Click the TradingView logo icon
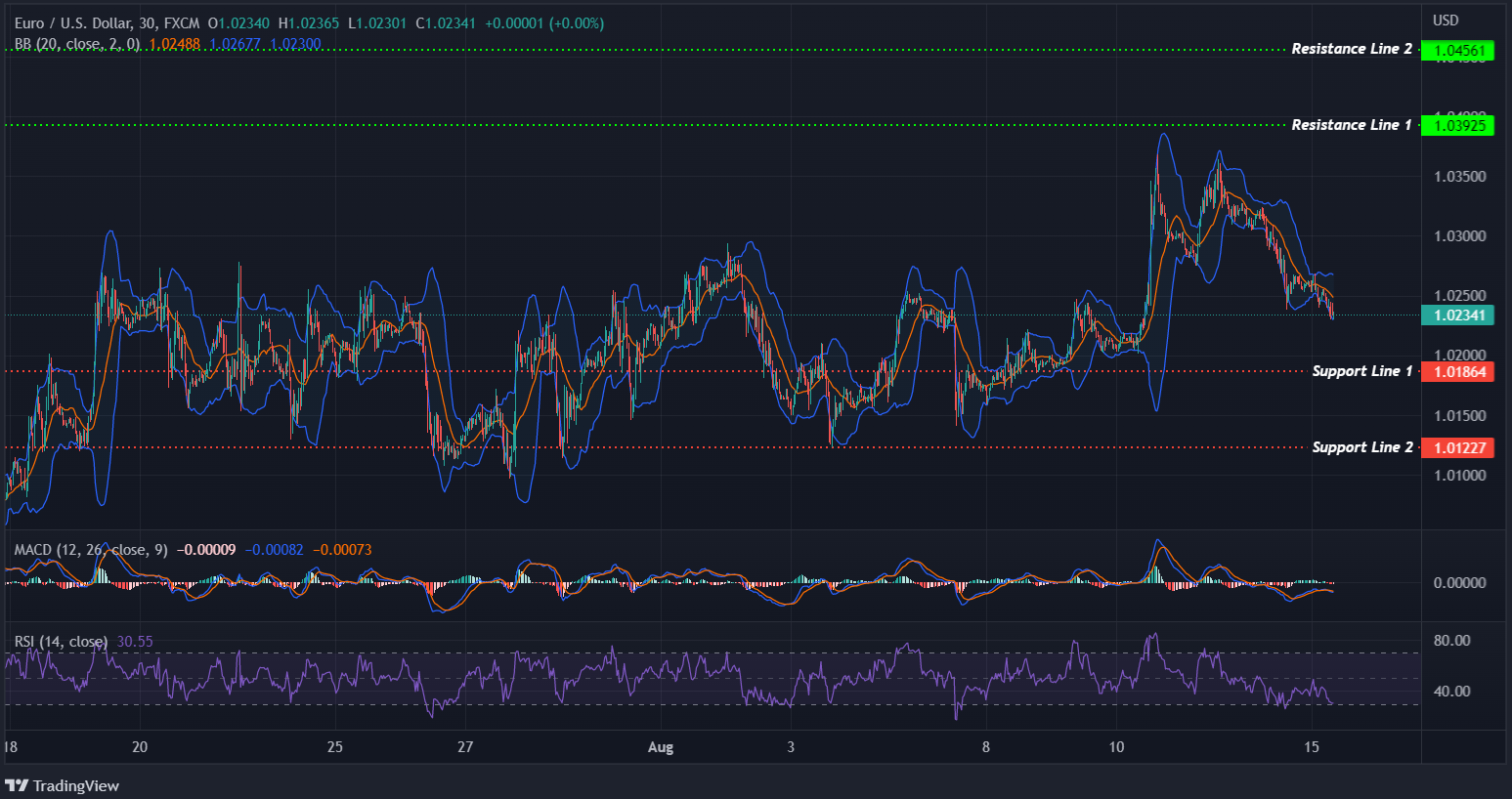This screenshot has height=799, width=1512. [17, 785]
